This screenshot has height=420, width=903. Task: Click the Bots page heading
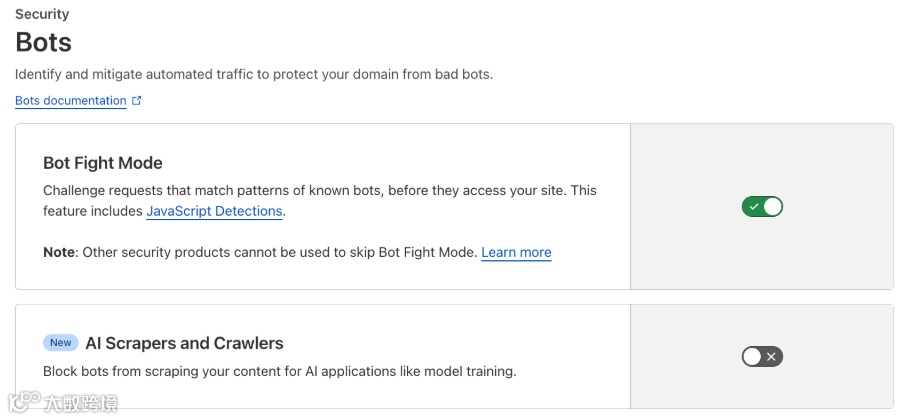[44, 43]
